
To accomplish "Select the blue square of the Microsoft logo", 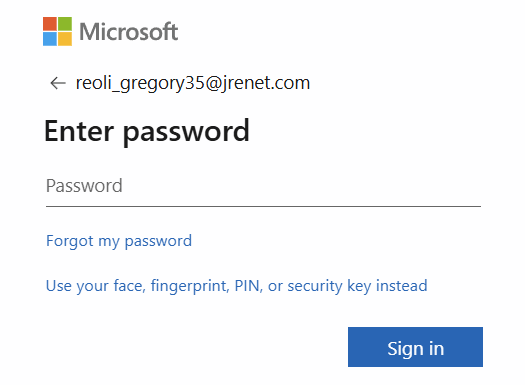I will click(50, 39).
